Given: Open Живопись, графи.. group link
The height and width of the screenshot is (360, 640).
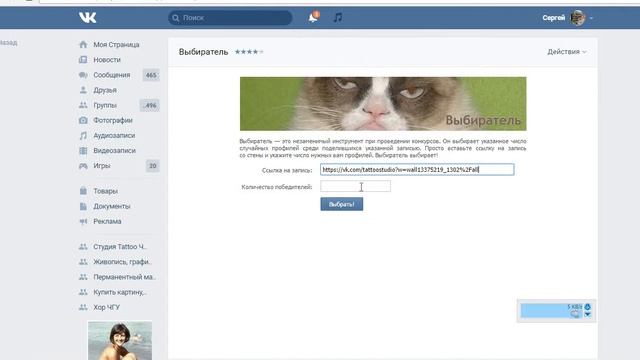Looking at the screenshot, I should point(122,262).
